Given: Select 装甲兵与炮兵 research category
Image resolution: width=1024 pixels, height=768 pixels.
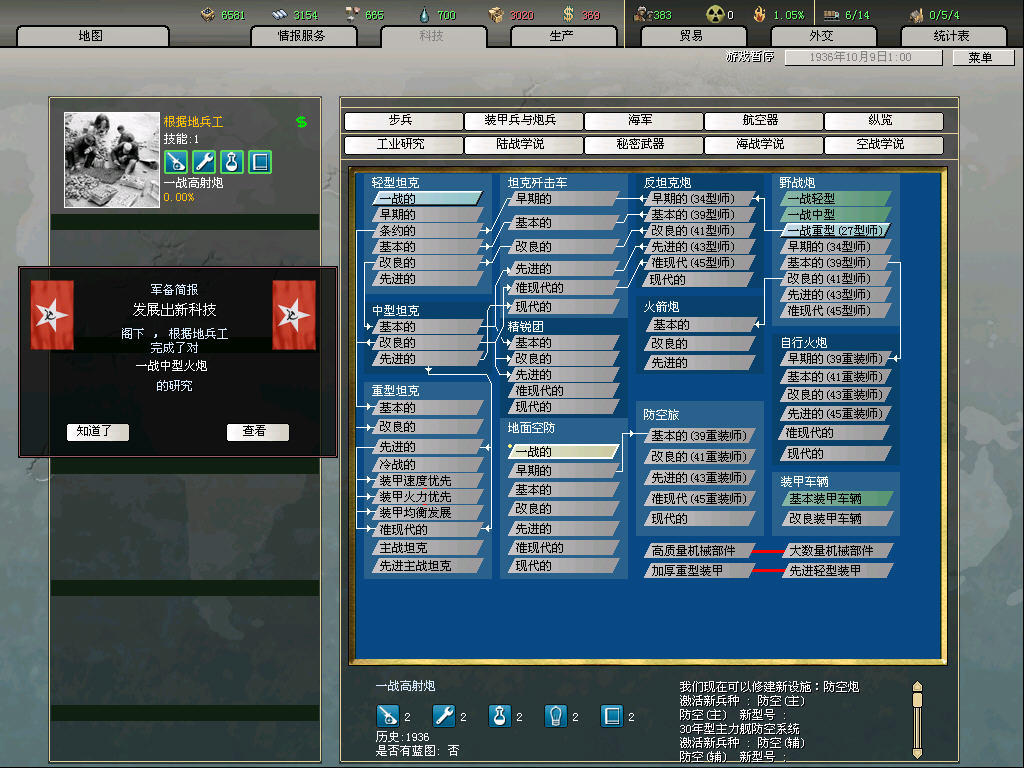Looking at the screenshot, I should coord(523,121).
